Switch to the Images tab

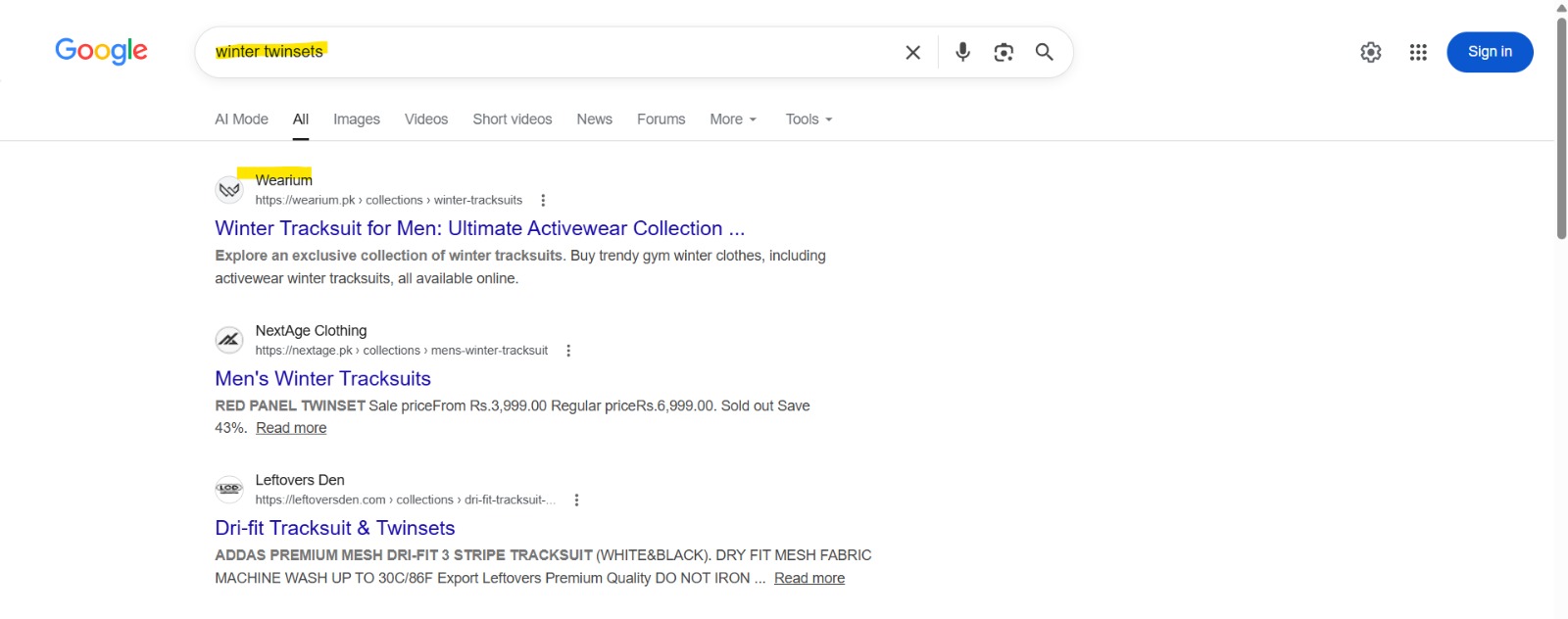click(357, 119)
